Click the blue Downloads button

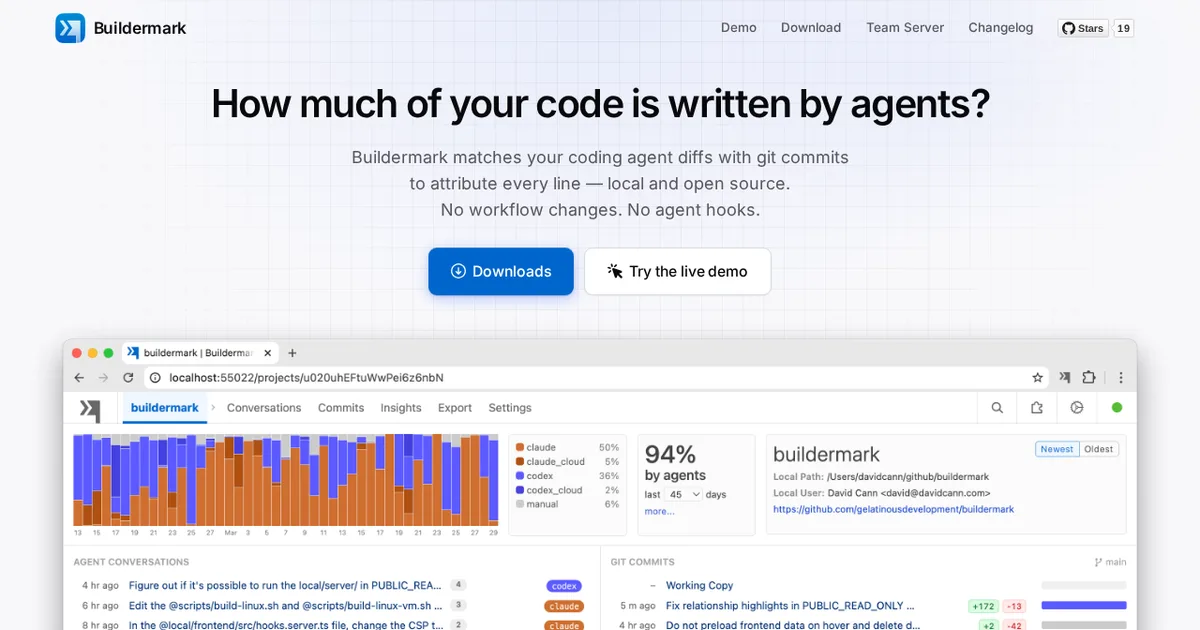pyautogui.click(x=501, y=271)
